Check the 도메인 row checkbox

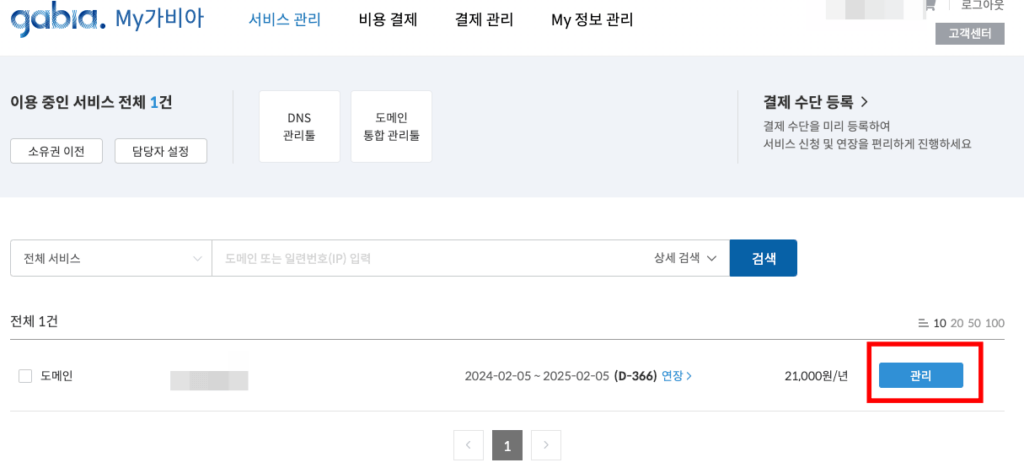coord(25,376)
